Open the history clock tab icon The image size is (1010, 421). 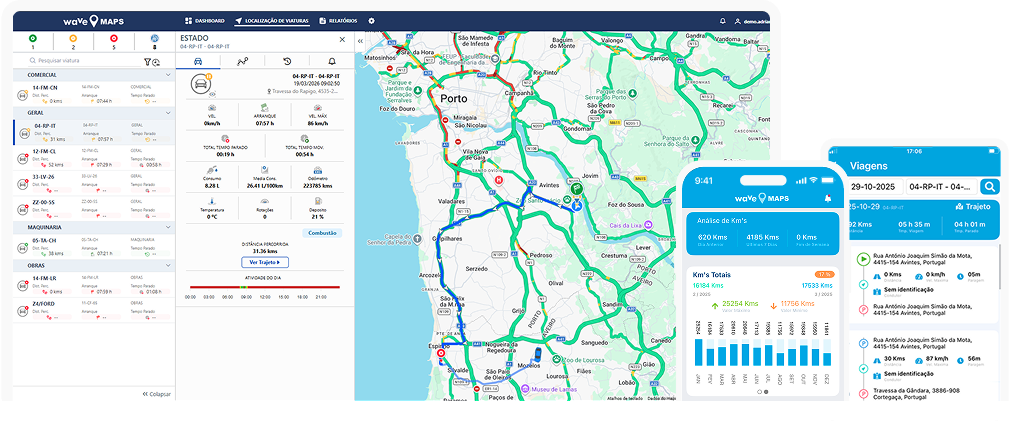coord(288,61)
